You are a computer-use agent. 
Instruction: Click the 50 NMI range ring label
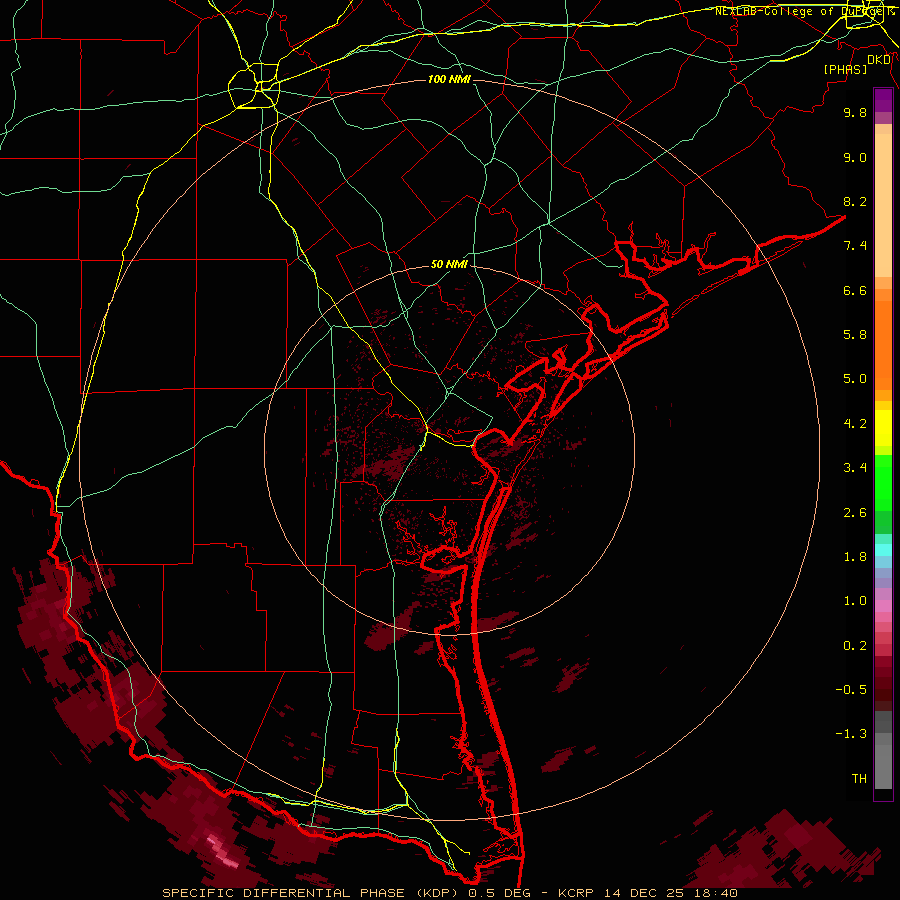click(449, 264)
